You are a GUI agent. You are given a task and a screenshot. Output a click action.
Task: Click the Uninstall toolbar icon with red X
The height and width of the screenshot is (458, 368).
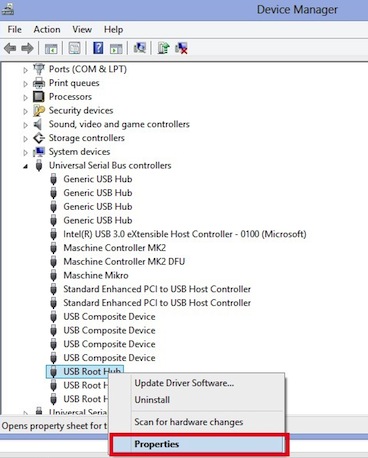pyautogui.click(x=182, y=48)
